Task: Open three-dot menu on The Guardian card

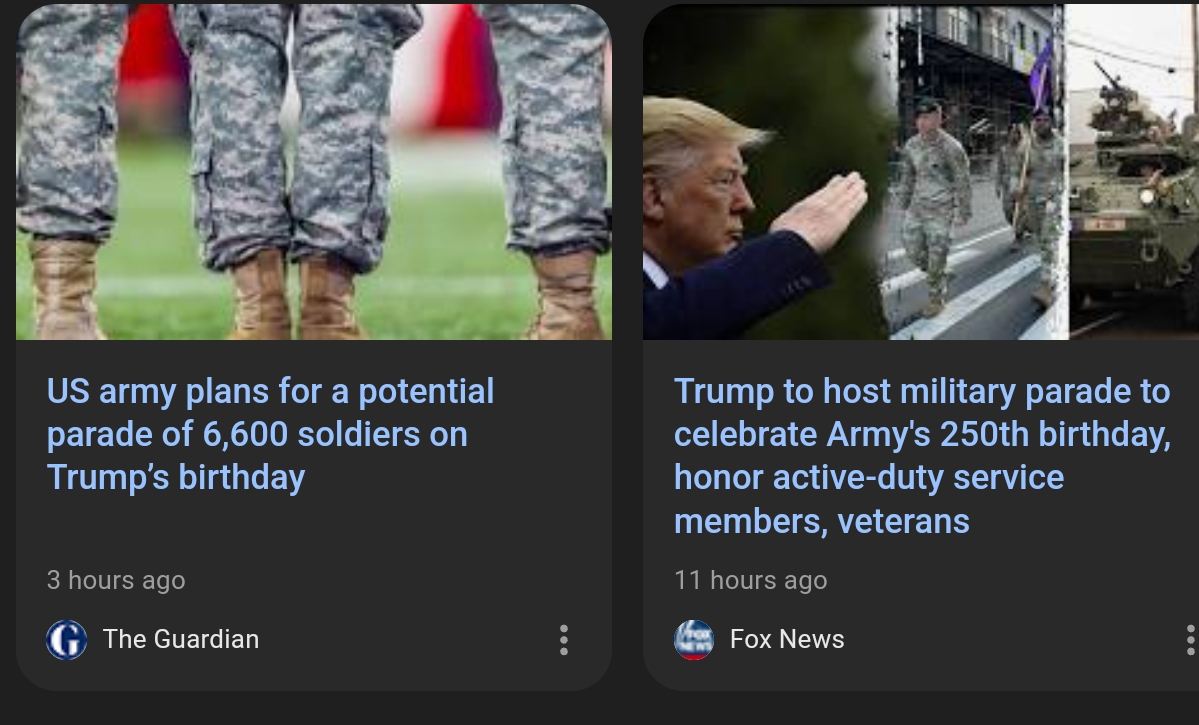Action: tap(564, 640)
